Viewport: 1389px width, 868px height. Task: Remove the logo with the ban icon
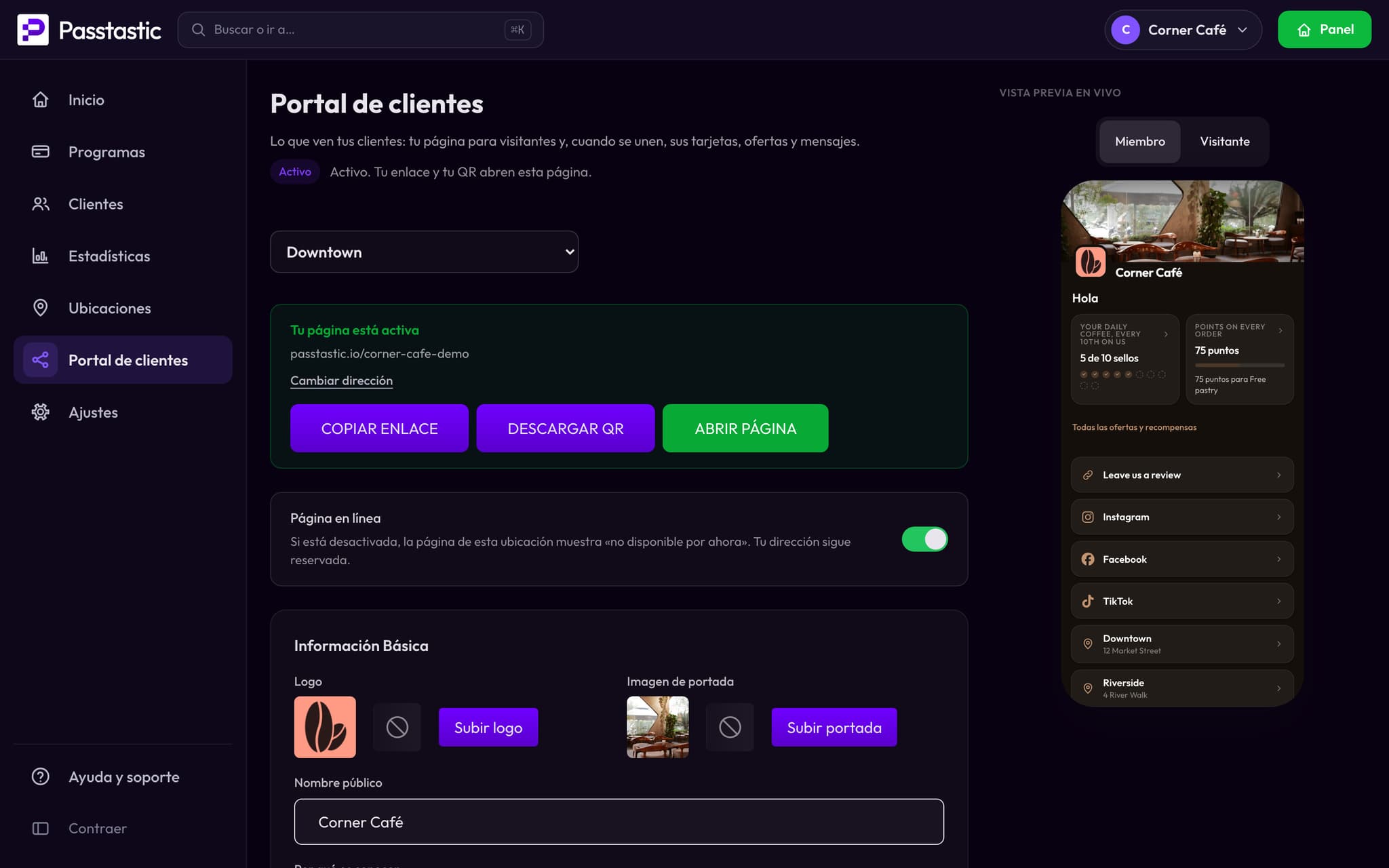coord(397,727)
